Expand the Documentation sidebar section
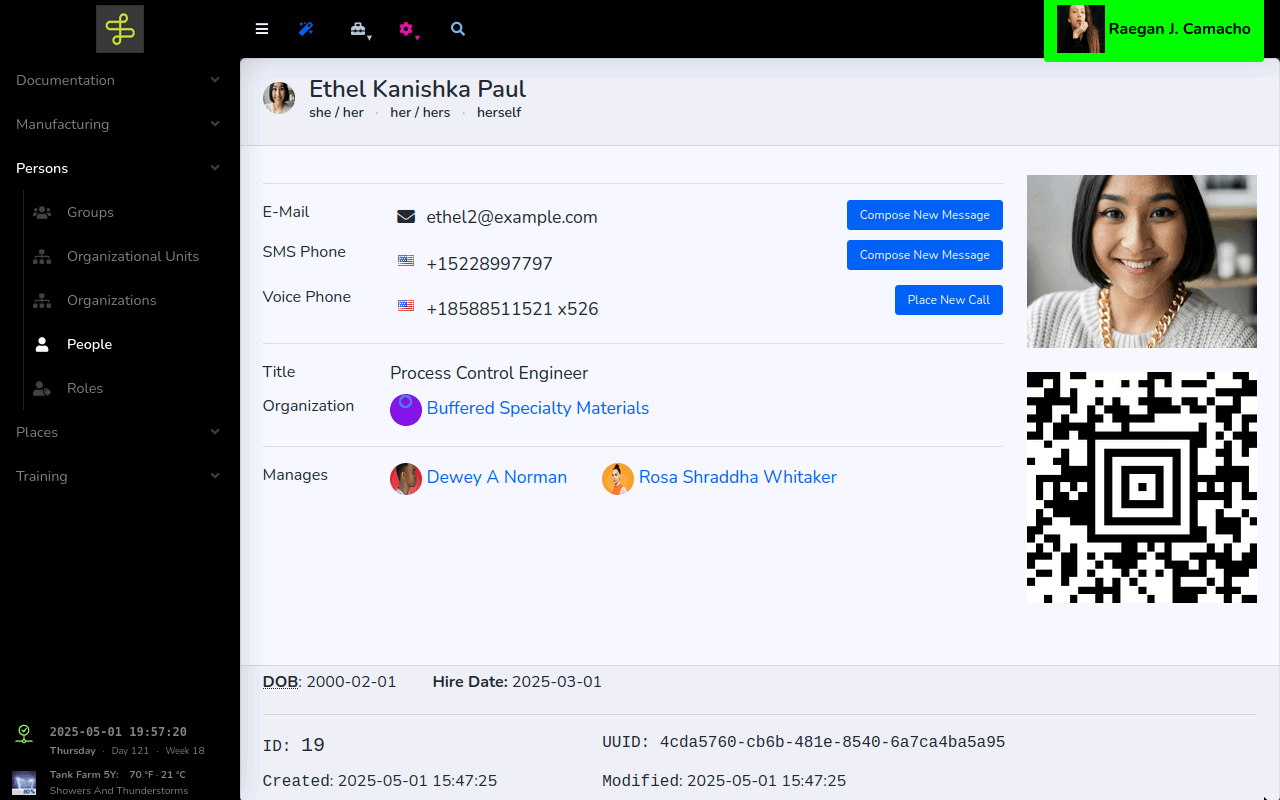The height and width of the screenshot is (800, 1280). (119, 80)
